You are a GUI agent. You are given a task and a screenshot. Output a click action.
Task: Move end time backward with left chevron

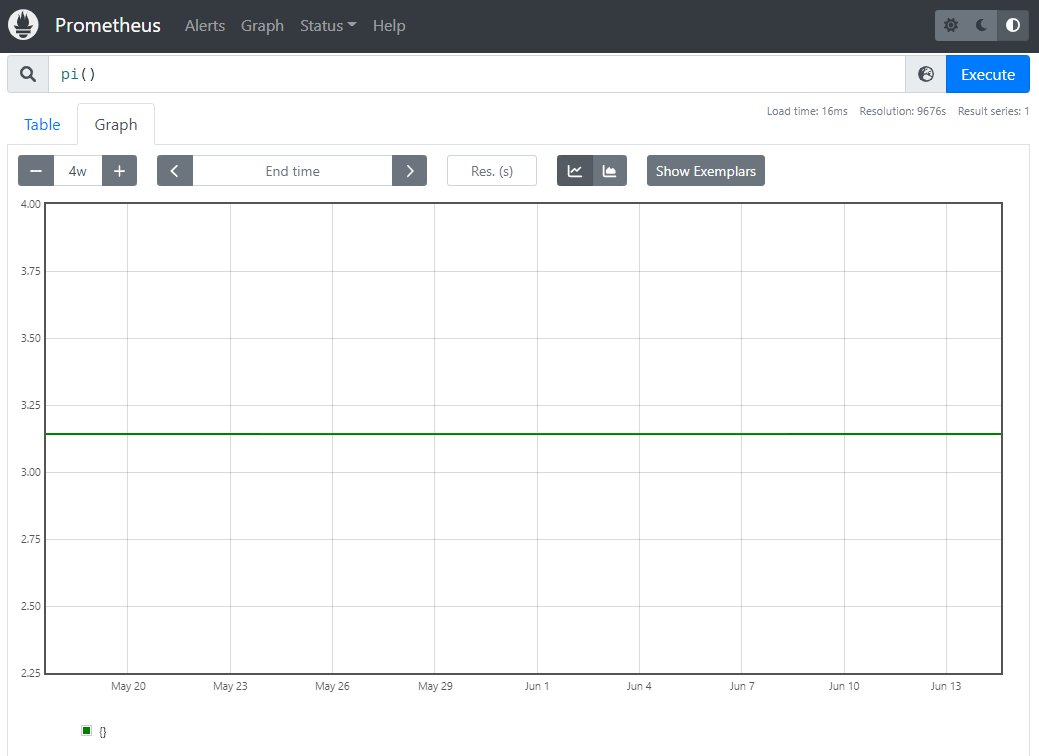[175, 171]
